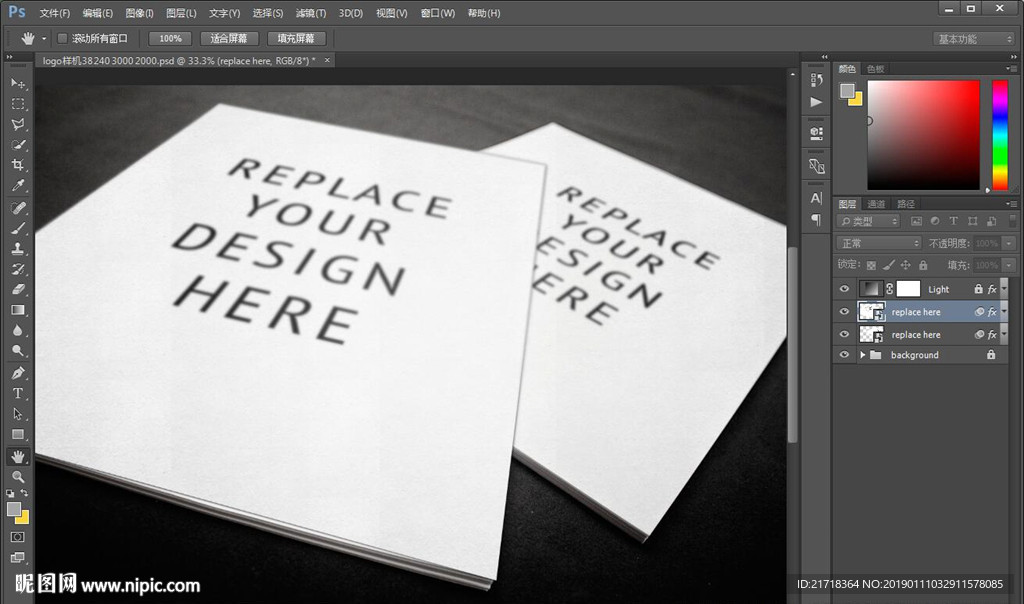Expand the background layer group

point(862,355)
